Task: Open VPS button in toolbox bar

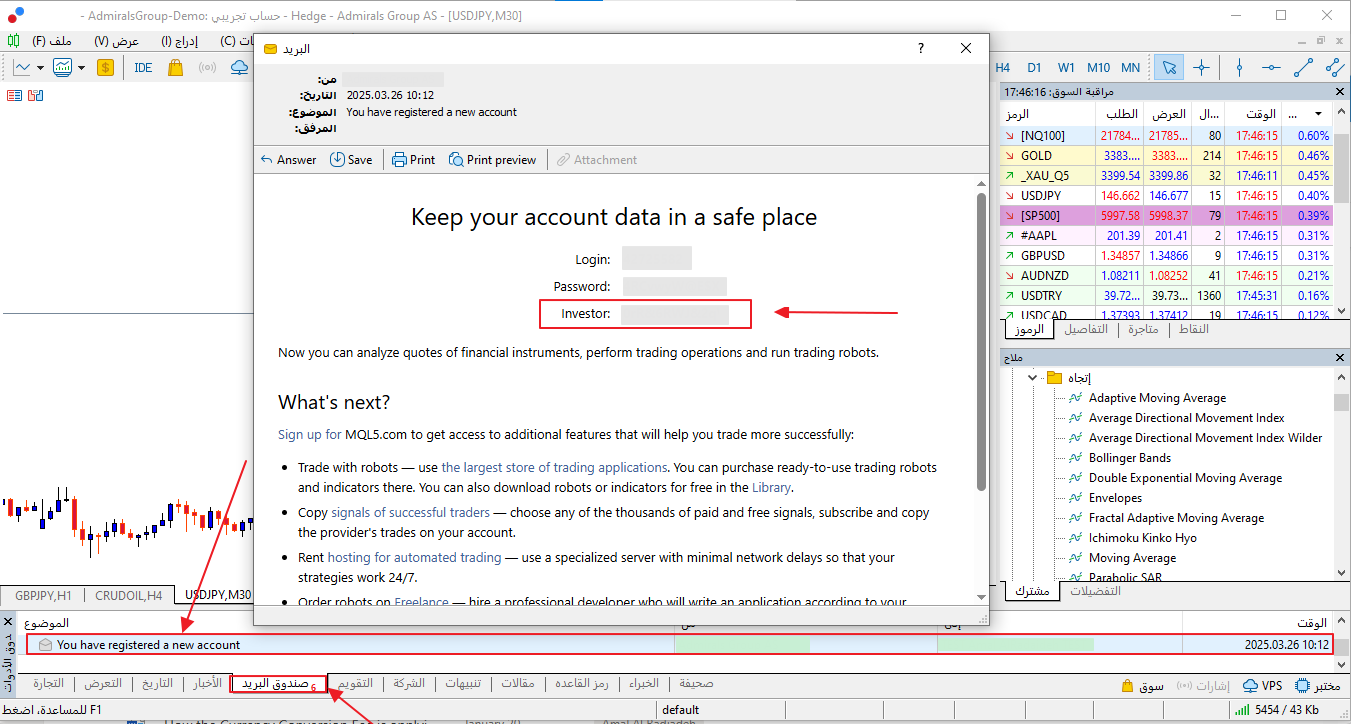Action: pyautogui.click(x=1261, y=686)
